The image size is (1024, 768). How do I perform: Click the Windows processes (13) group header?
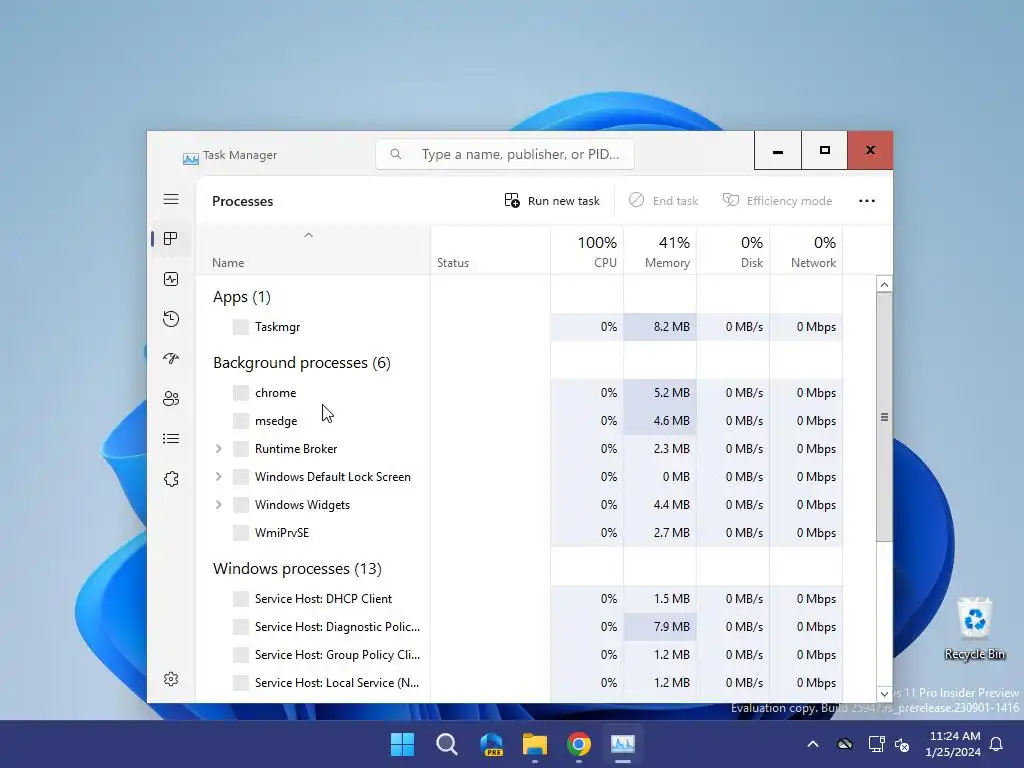(297, 569)
